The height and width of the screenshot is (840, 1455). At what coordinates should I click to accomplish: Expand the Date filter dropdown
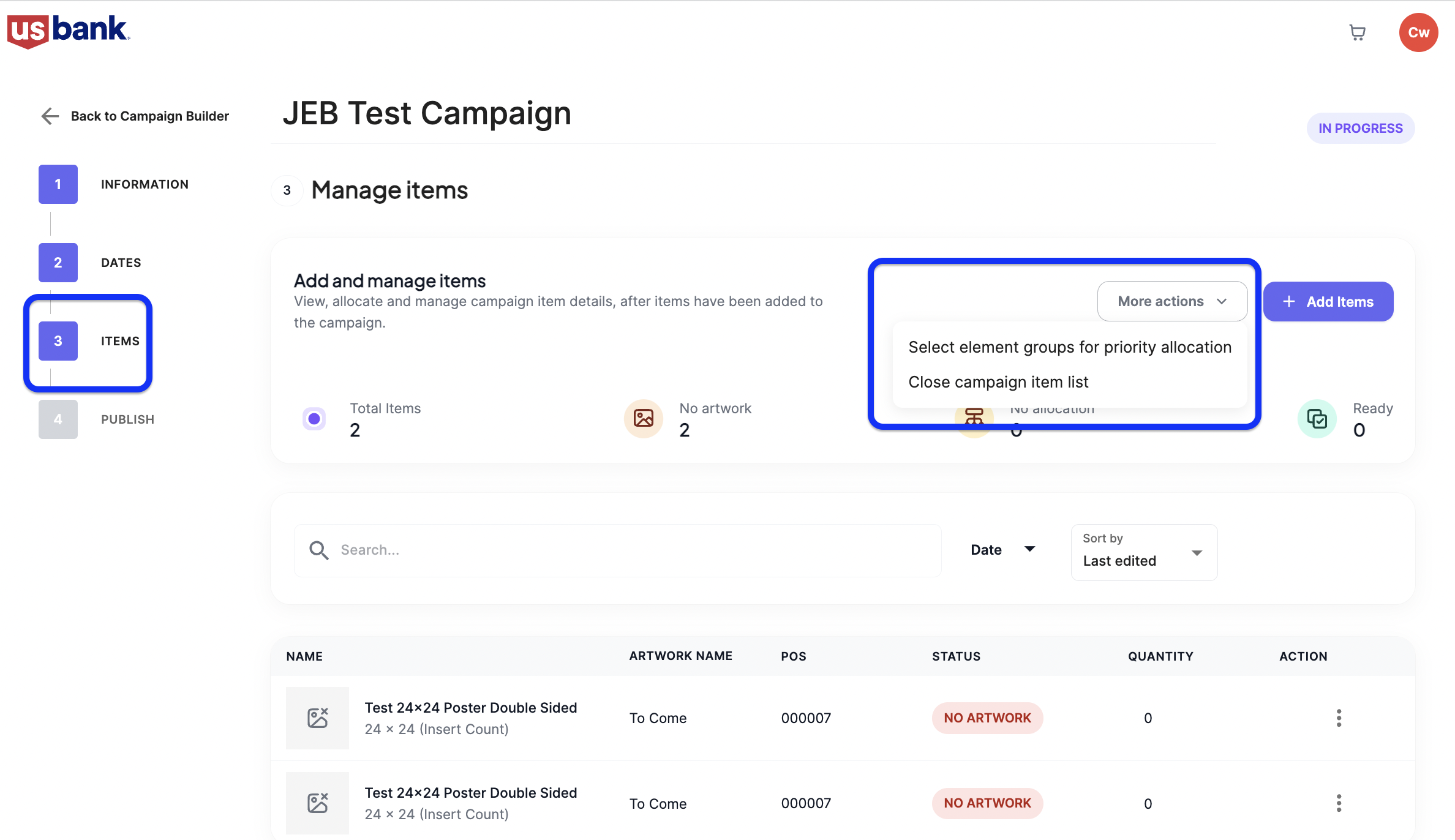click(1003, 550)
